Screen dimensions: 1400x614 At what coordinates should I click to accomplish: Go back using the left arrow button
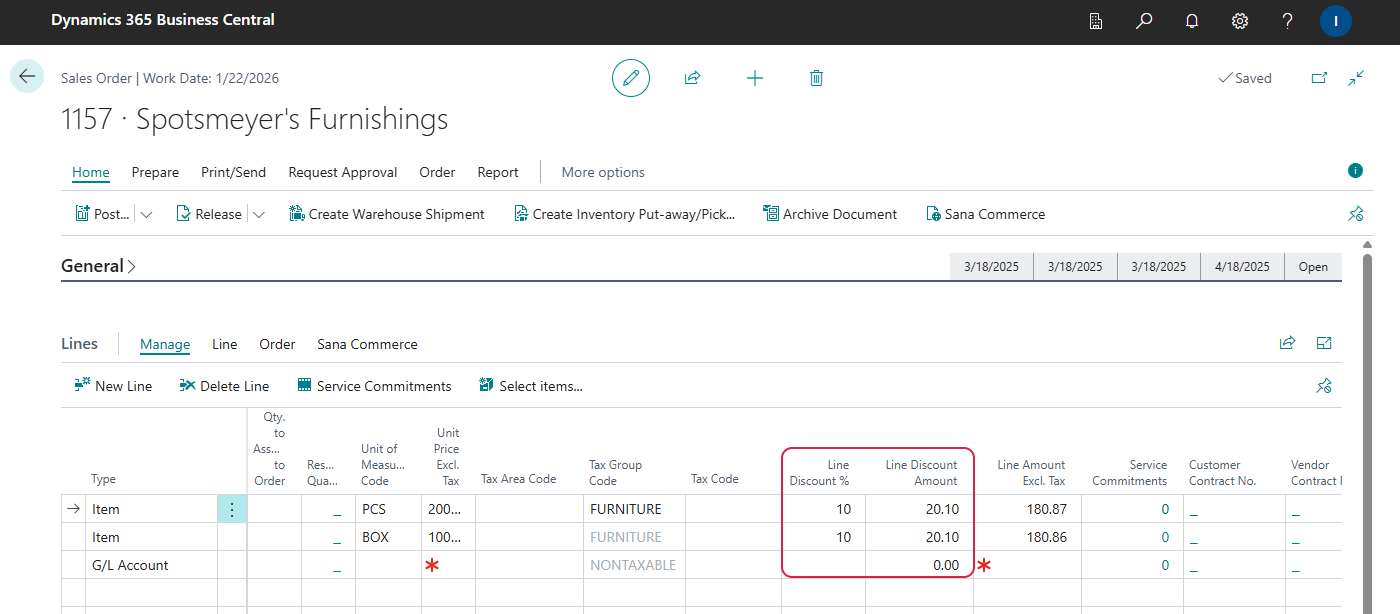coord(27,77)
